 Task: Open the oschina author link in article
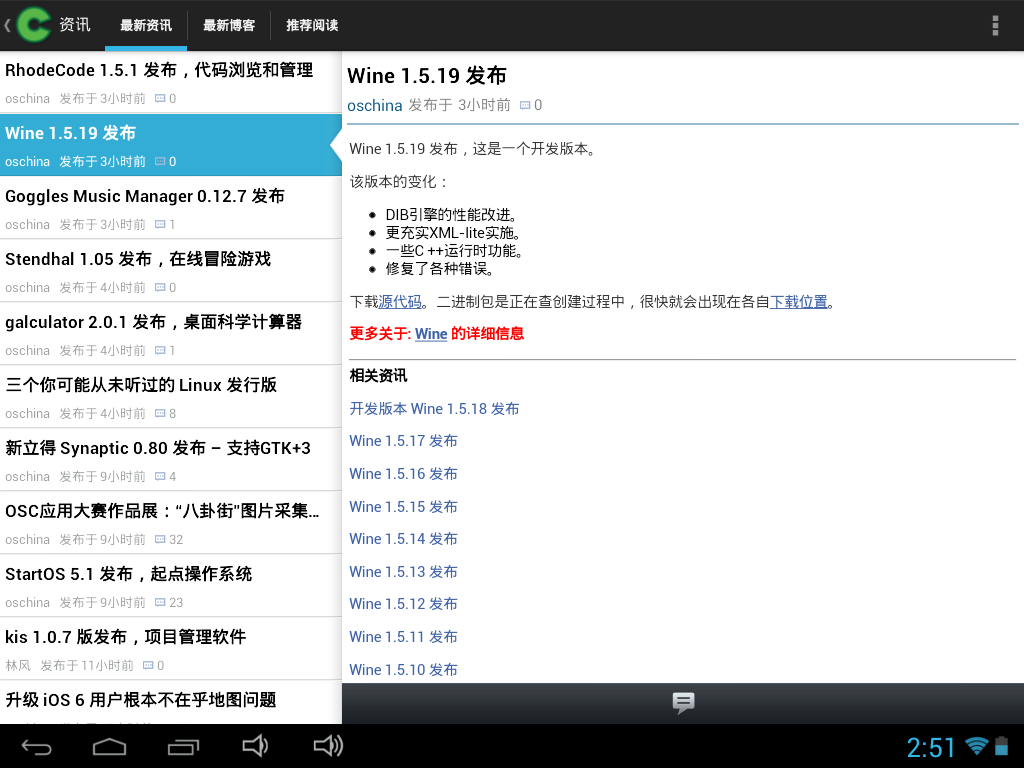tap(374, 105)
